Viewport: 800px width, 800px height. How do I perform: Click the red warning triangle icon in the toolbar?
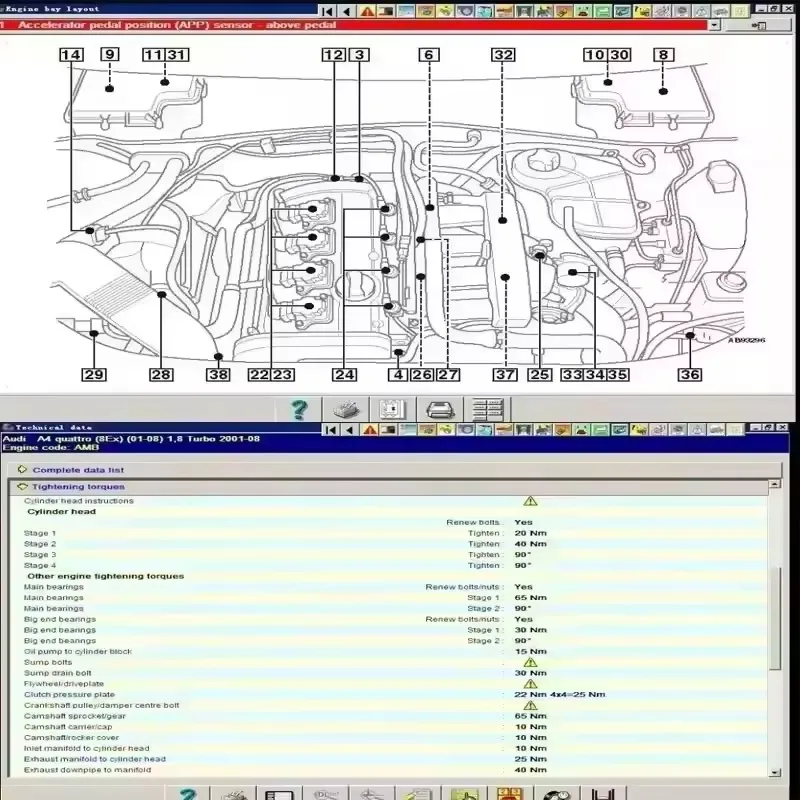368,432
